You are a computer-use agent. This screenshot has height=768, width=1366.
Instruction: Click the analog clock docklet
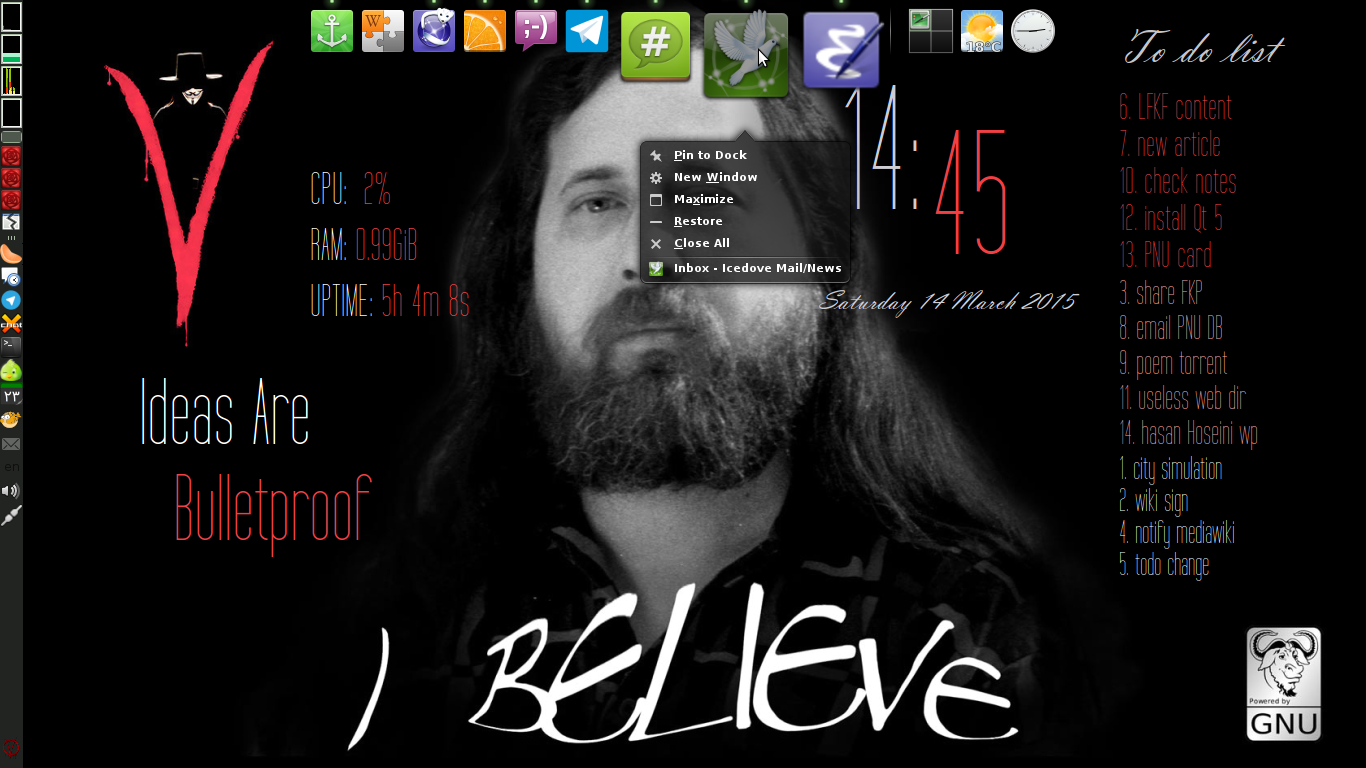(x=1033, y=32)
